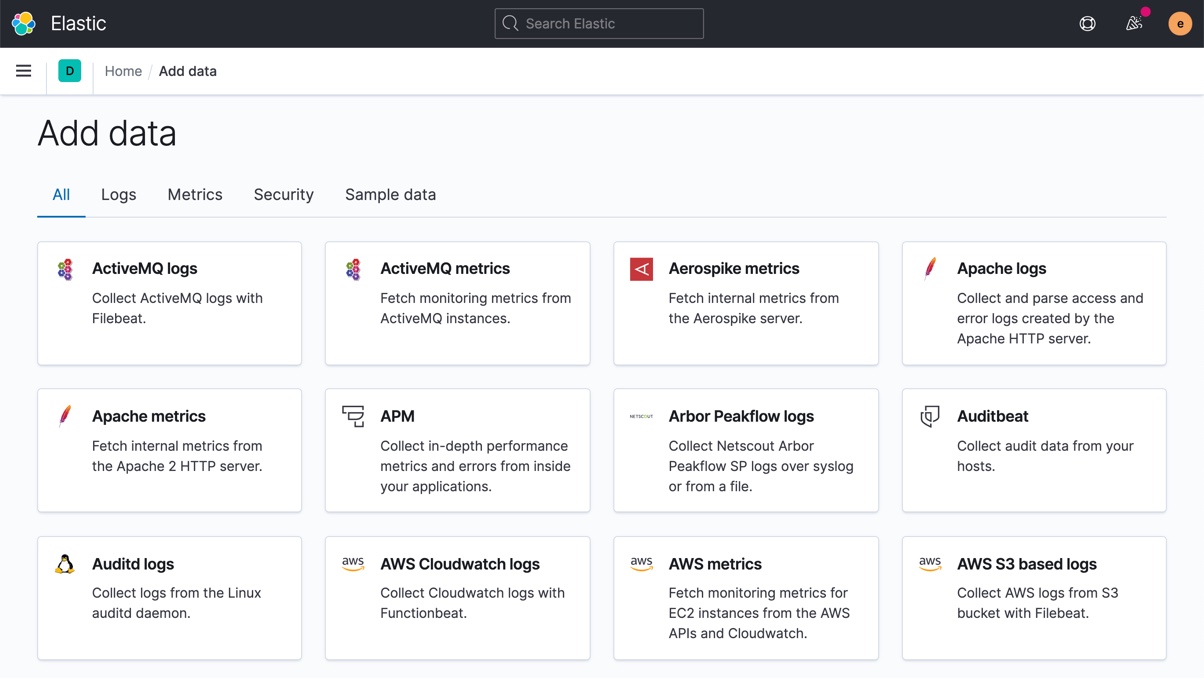
Task: Click the red Aerospike metrics icon
Action: tap(641, 269)
